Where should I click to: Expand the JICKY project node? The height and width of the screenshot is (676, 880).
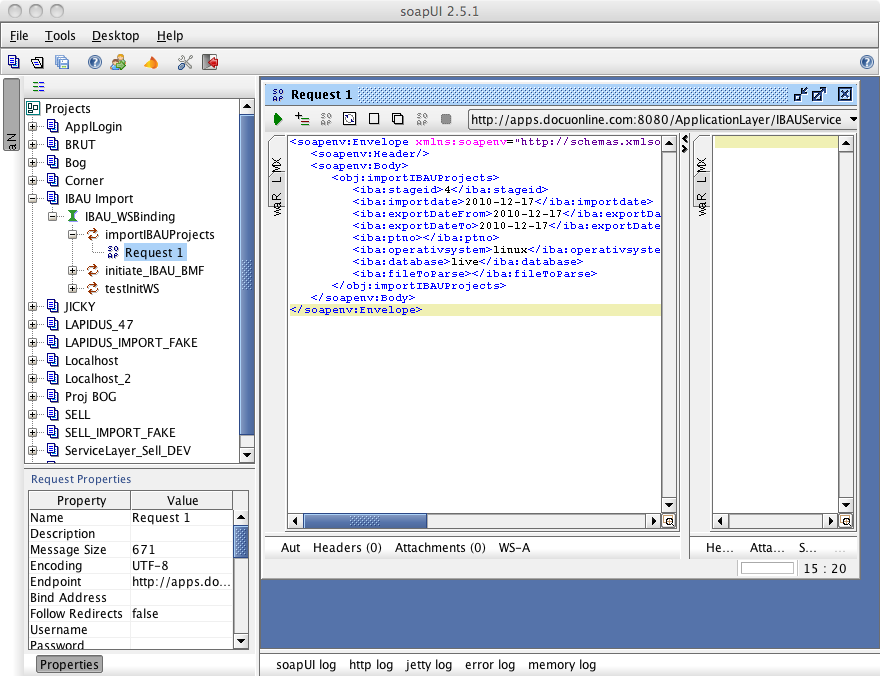click(33, 307)
